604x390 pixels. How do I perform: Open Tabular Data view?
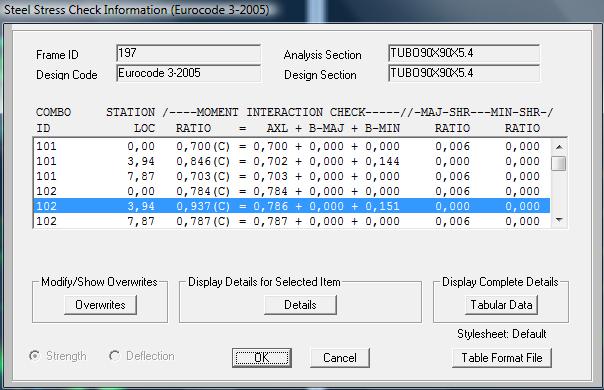501,305
